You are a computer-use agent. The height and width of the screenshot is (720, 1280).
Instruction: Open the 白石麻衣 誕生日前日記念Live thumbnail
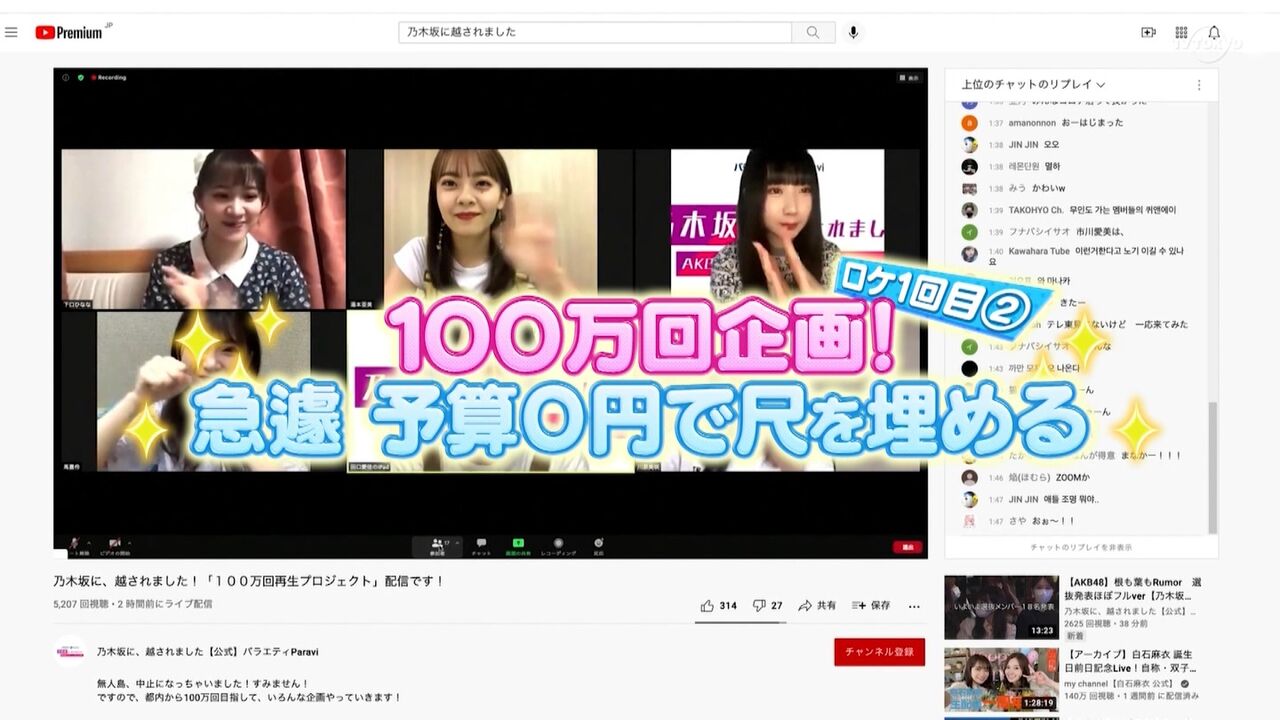pos(1001,680)
